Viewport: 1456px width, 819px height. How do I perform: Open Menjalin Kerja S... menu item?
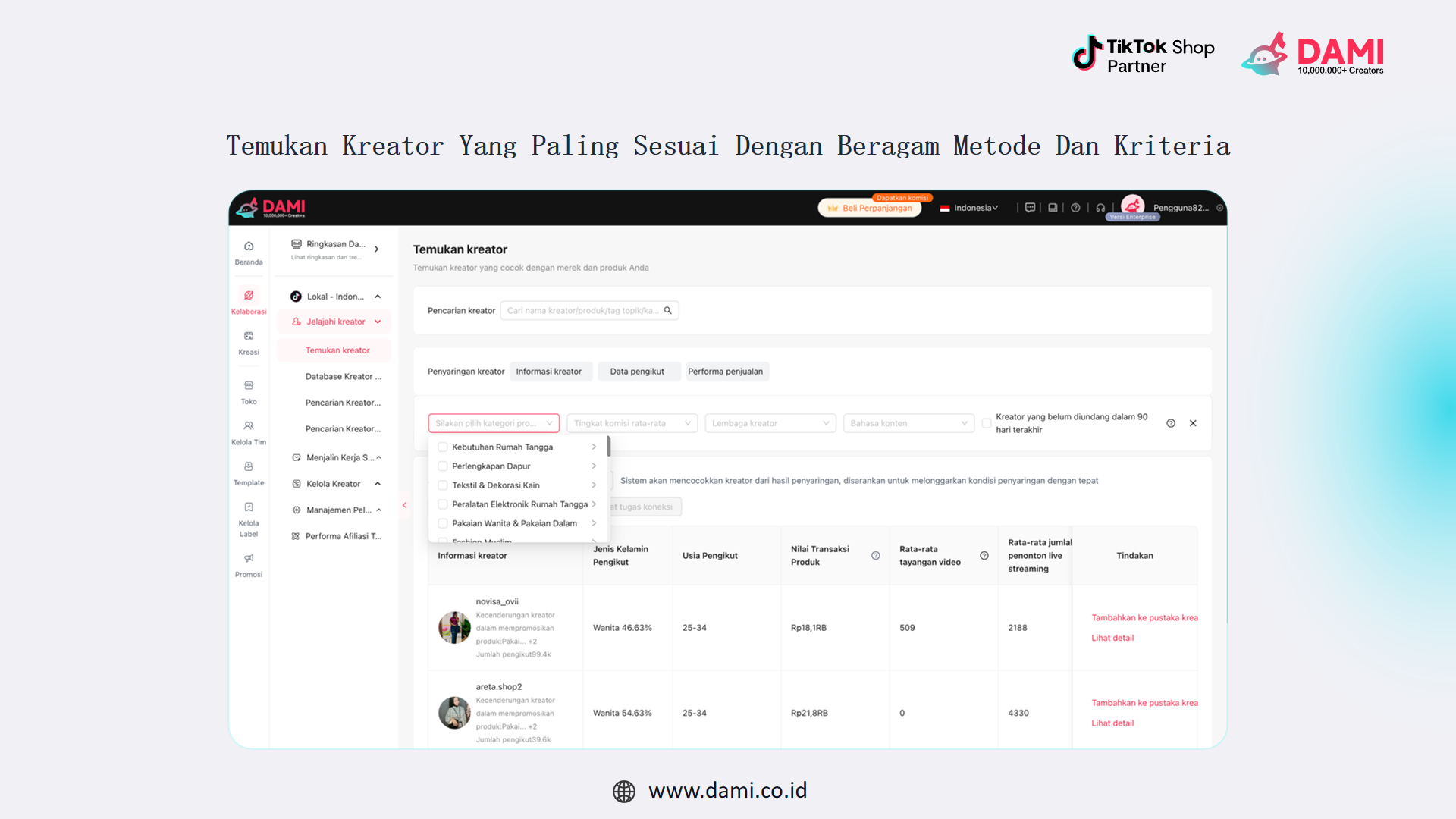click(337, 457)
